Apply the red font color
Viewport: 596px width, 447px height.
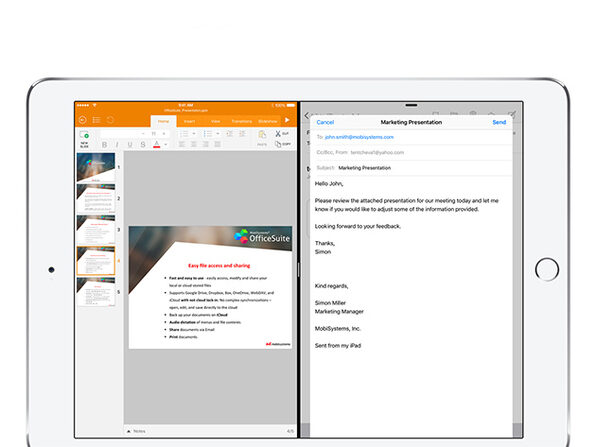point(157,144)
